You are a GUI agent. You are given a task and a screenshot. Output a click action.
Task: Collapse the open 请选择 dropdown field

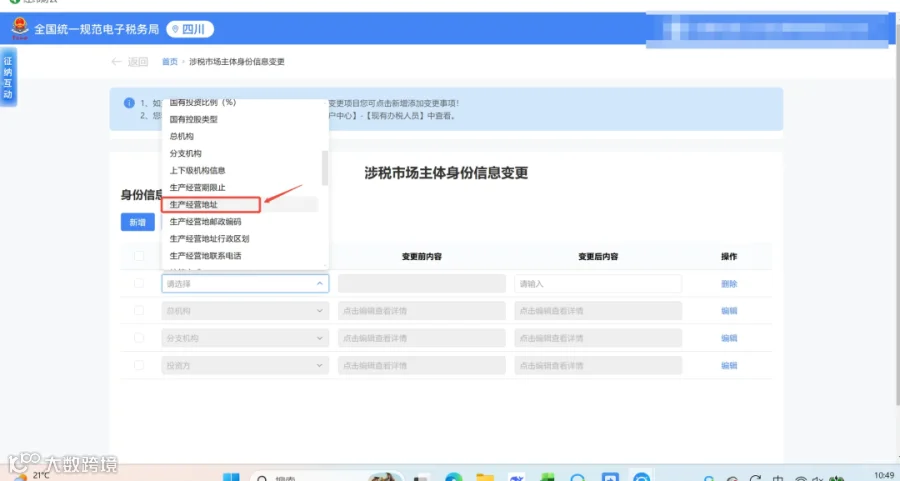coord(245,284)
